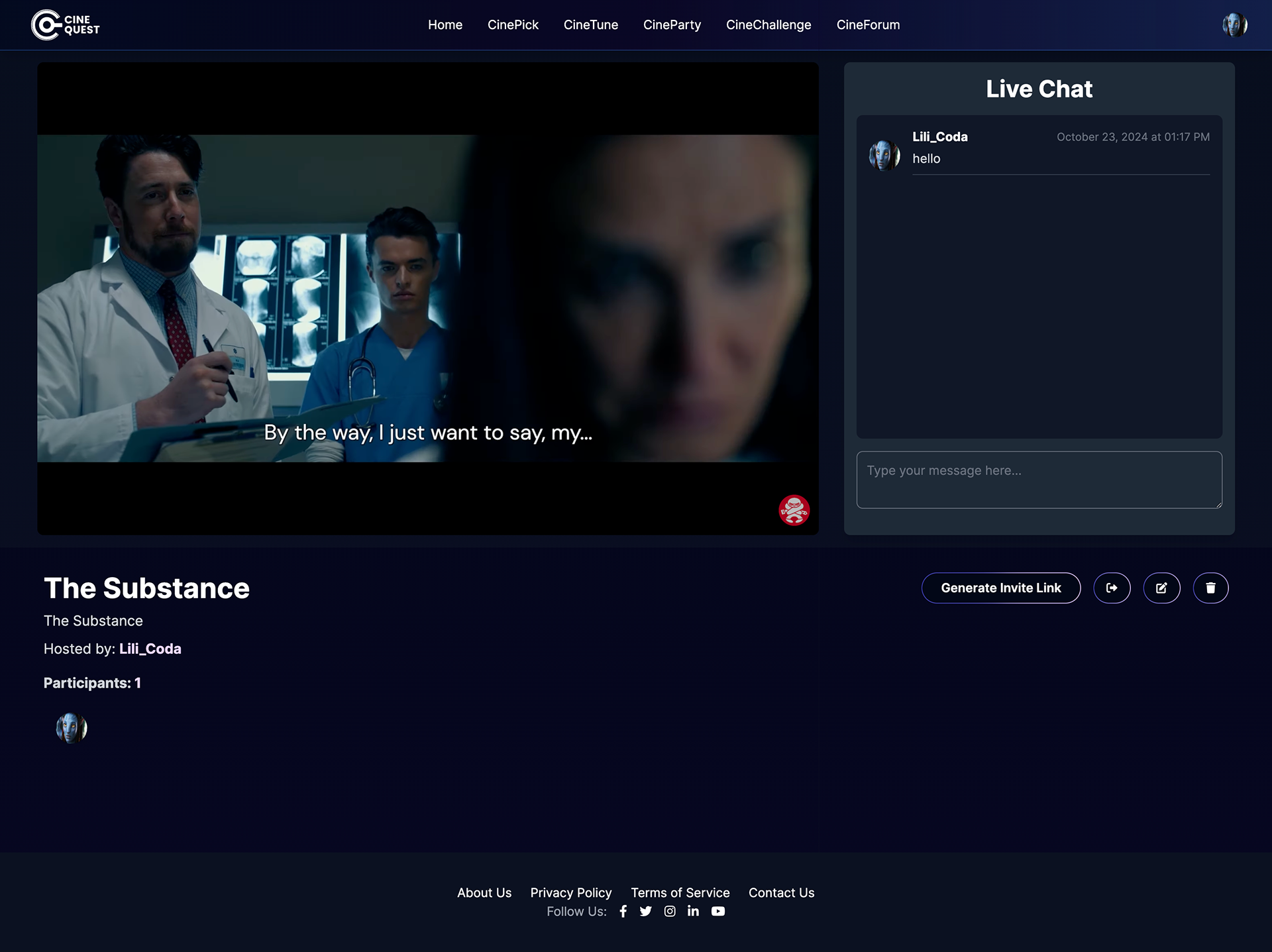The width and height of the screenshot is (1272, 952).
Task: Click the Lili_Coda username in the chat
Action: pyautogui.click(x=940, y=136)
